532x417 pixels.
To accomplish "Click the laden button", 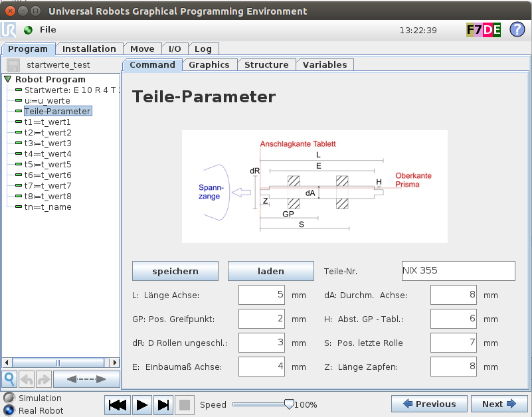I will 271,271.
